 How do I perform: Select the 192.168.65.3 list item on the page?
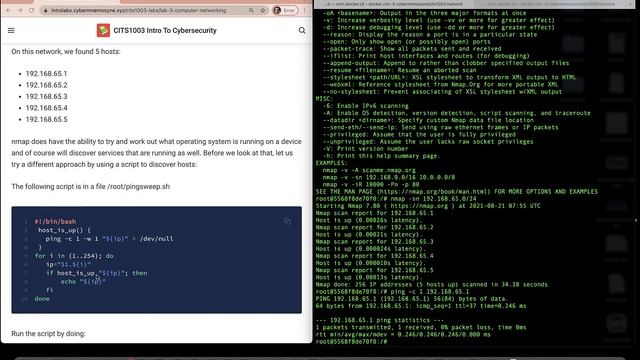(47, 97)
